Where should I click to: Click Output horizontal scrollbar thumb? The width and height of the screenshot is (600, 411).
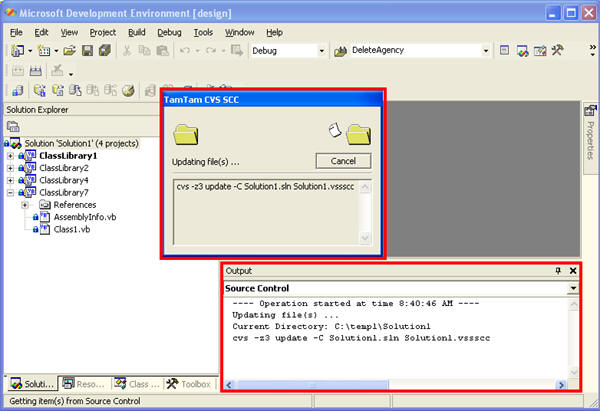point(311,384)
